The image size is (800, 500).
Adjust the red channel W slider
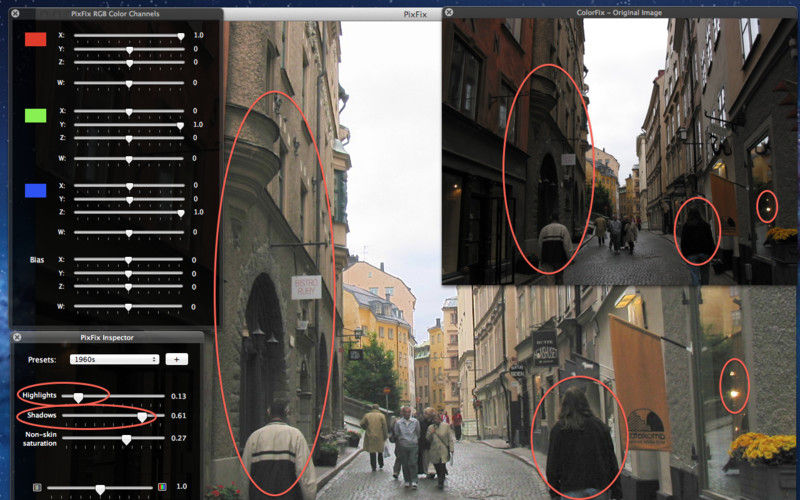[x=129, y=83]
